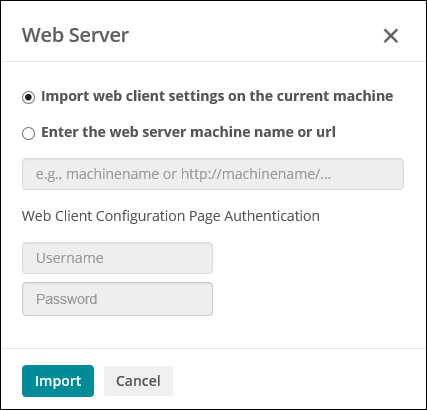Click the teal Import button
The height and width of the screenshot is (410, 427).
[x=58, y=381]
